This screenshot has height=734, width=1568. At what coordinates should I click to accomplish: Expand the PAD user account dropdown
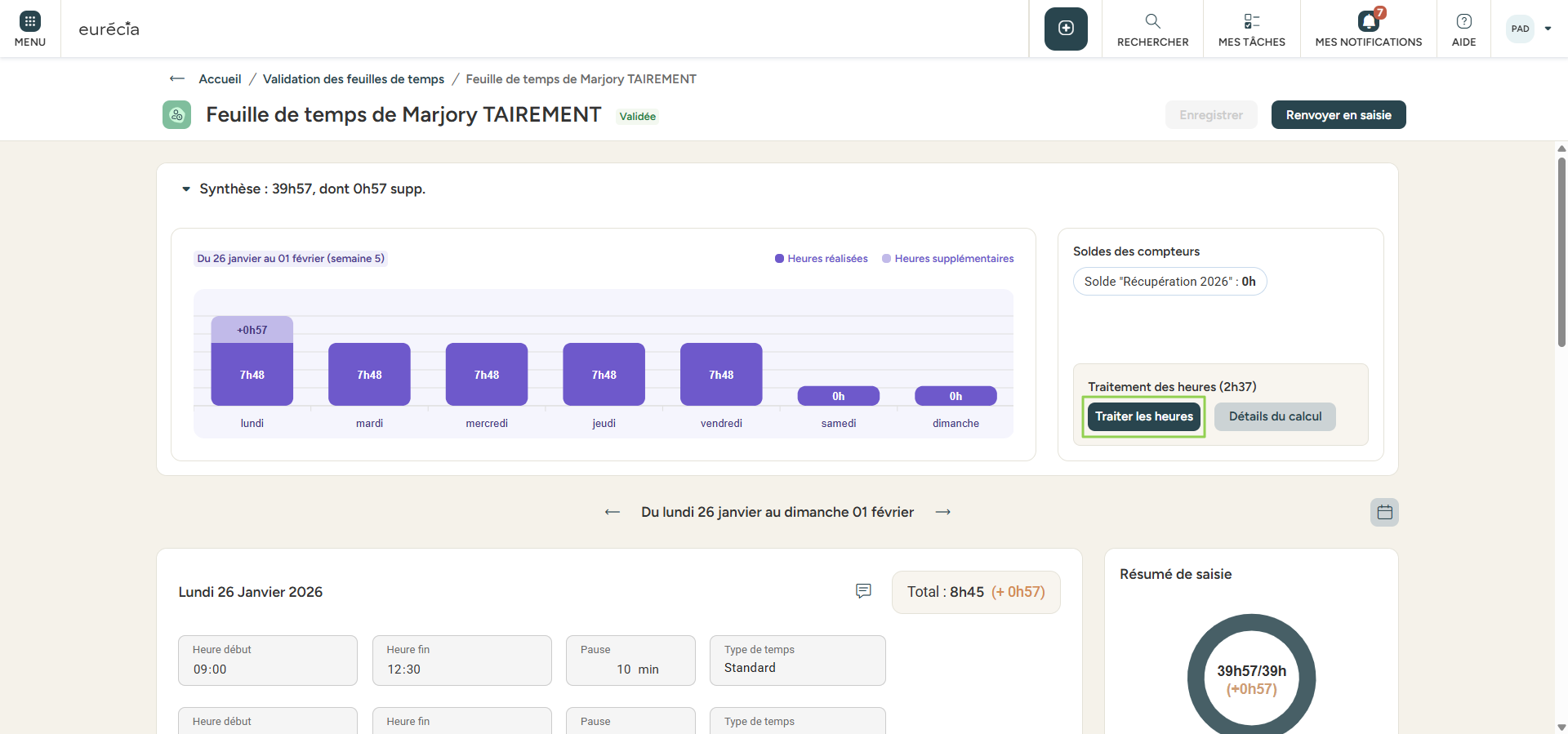coord(1548,29)
